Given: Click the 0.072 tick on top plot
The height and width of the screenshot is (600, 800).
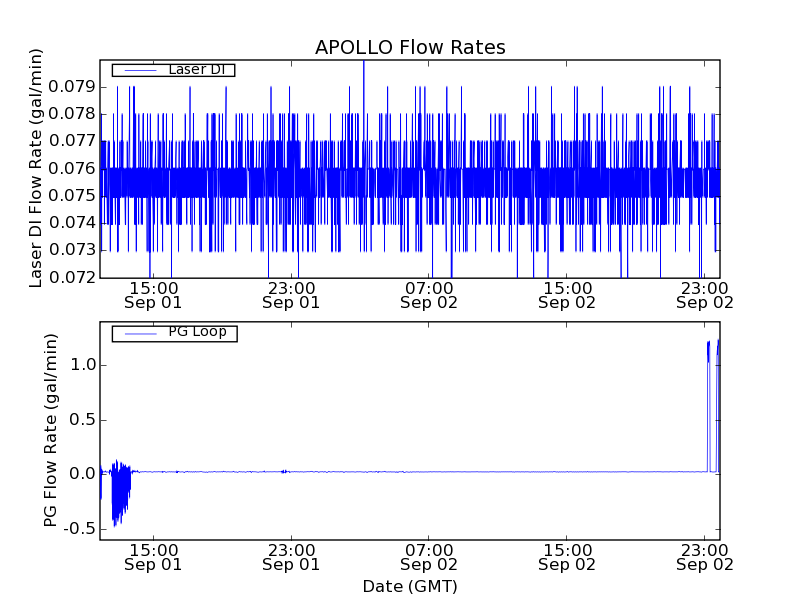Looking at the screenshot, I should tap(72, 277).
